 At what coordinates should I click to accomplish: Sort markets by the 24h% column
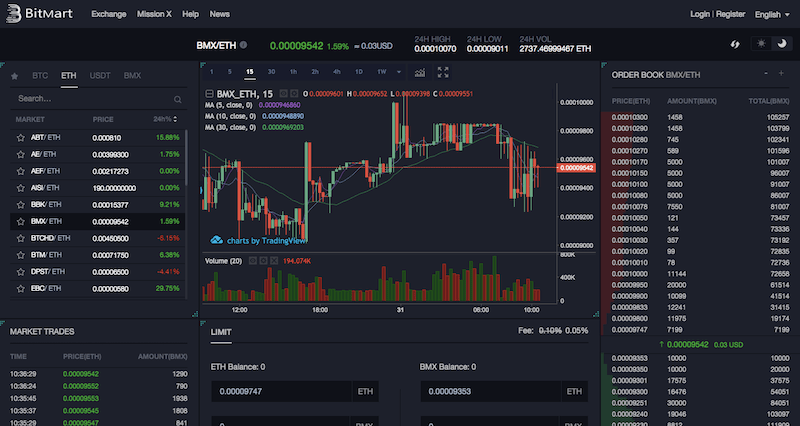click(165, 119)
